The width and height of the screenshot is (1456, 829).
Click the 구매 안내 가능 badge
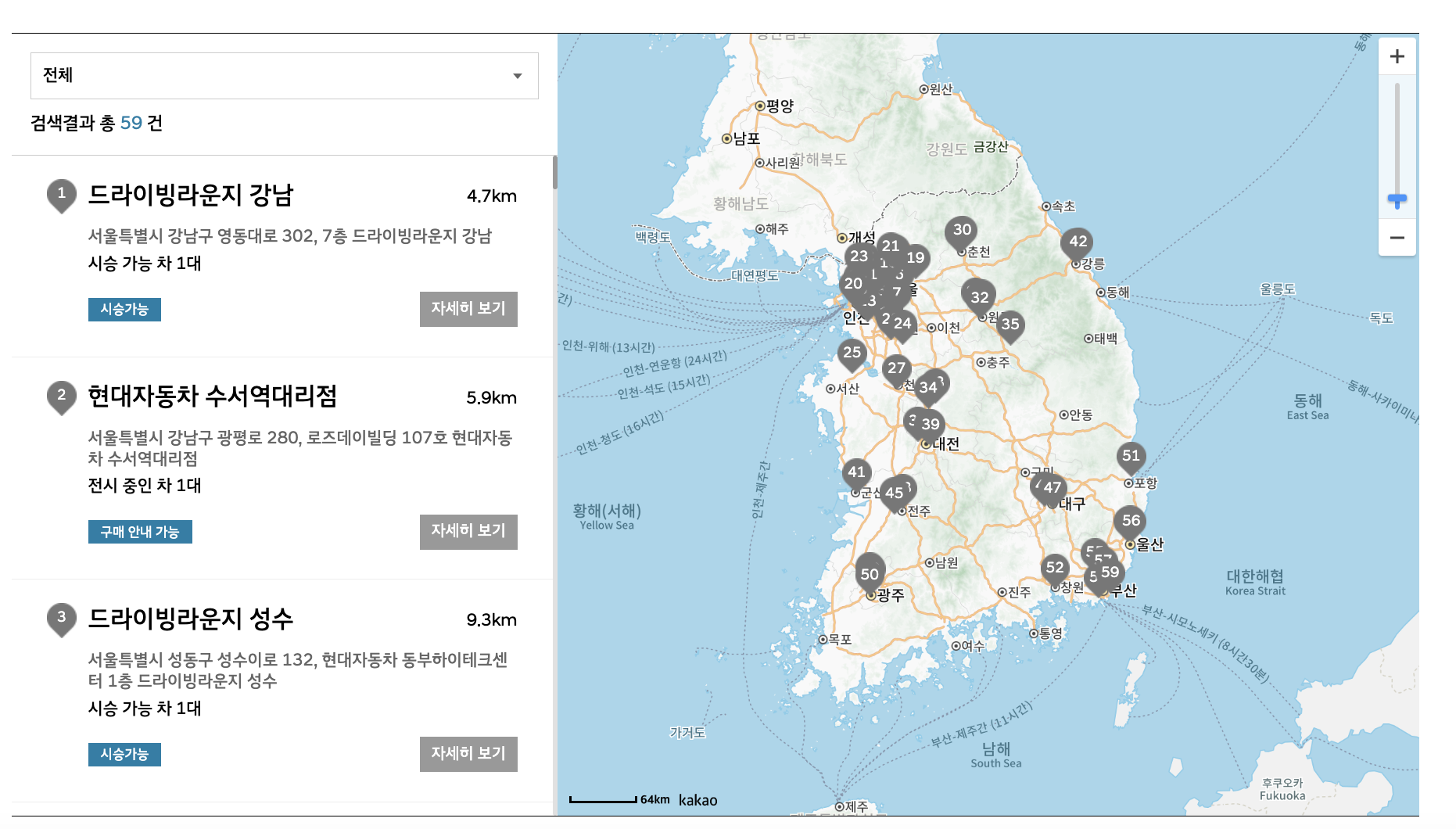[x=140, y=532]
